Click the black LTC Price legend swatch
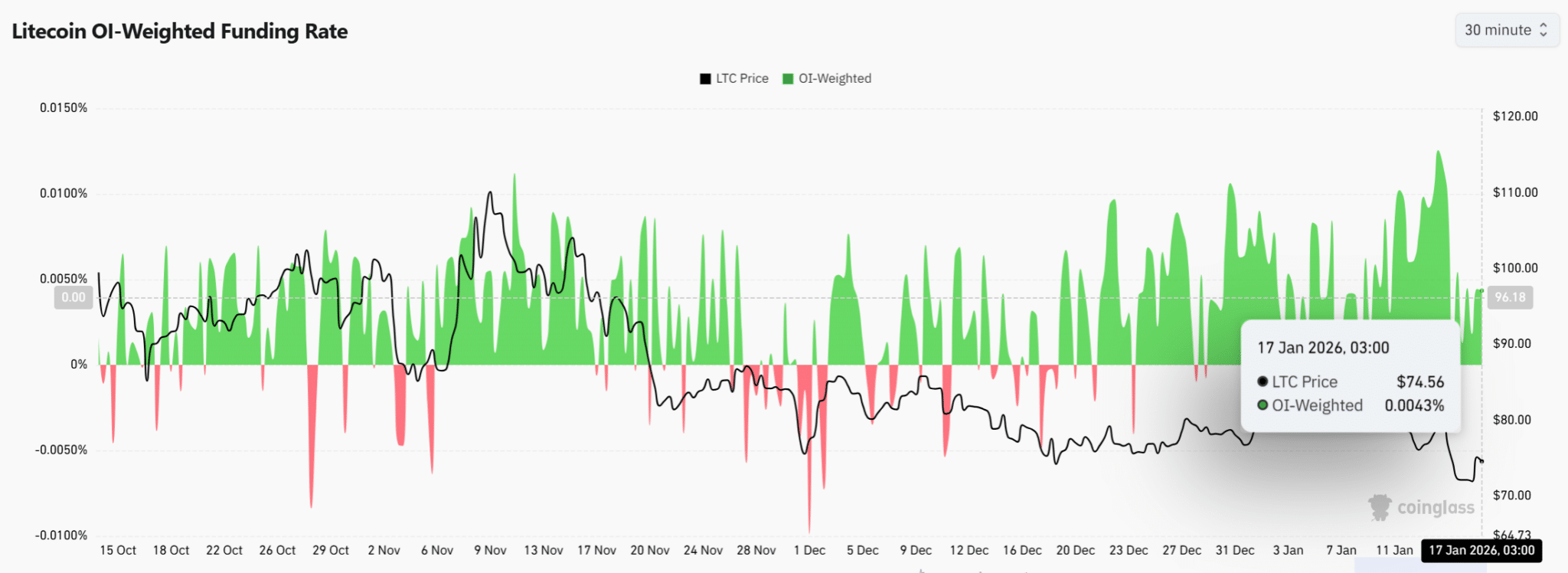The image size is (1568, 573). (705, 79)
